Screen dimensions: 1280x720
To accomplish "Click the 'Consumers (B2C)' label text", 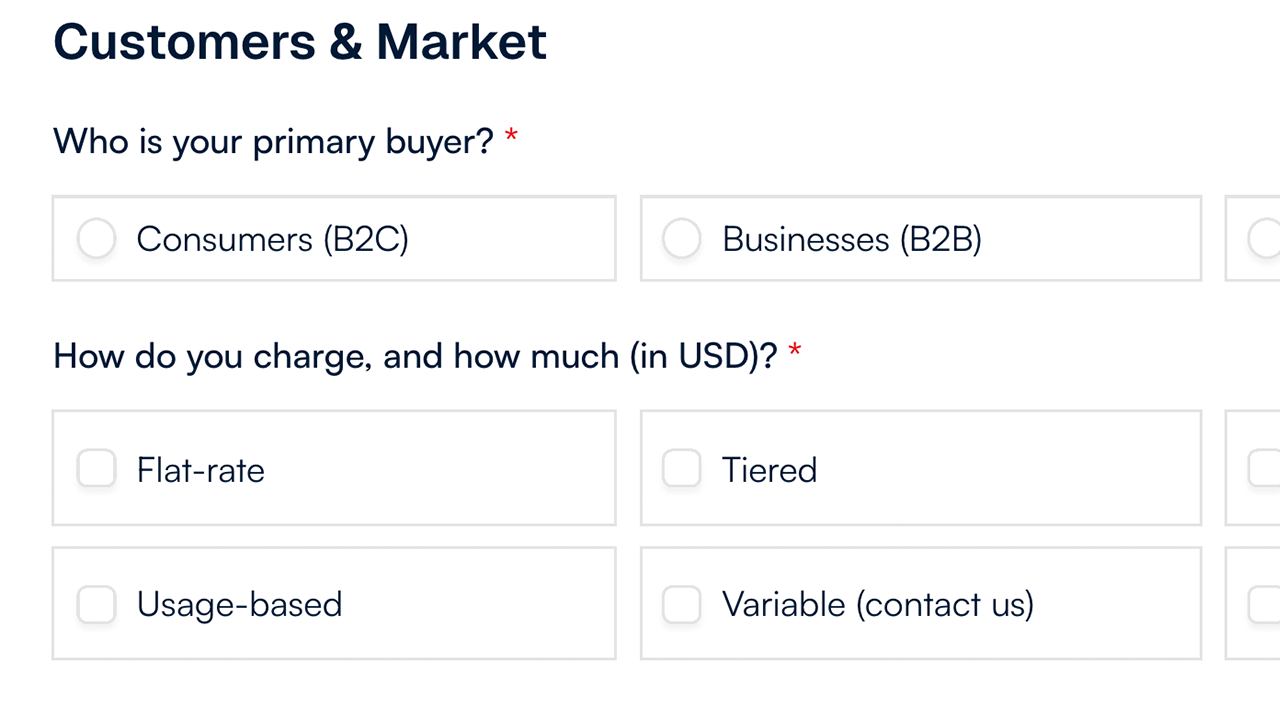I will 272,239.
